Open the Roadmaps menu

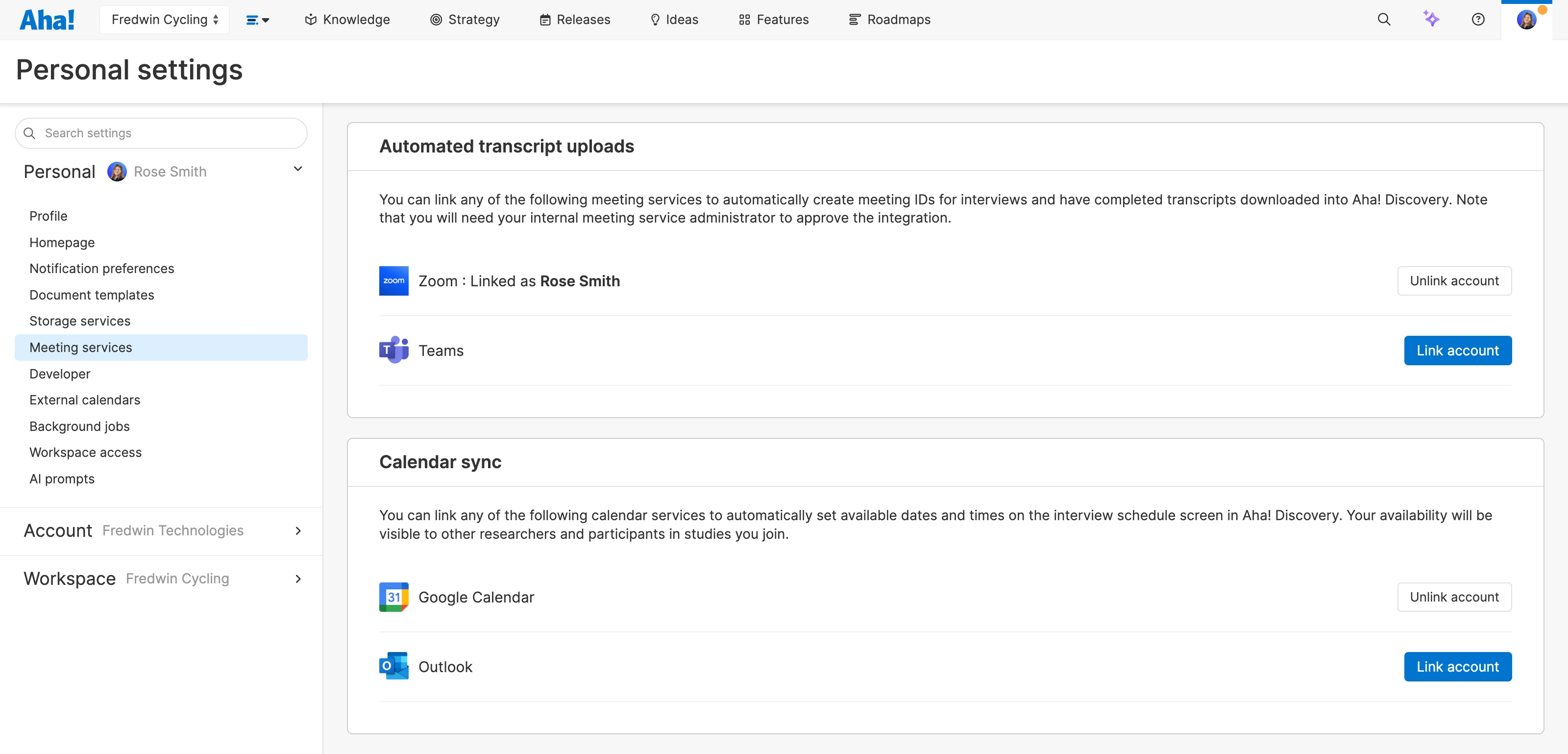[889, 20]
